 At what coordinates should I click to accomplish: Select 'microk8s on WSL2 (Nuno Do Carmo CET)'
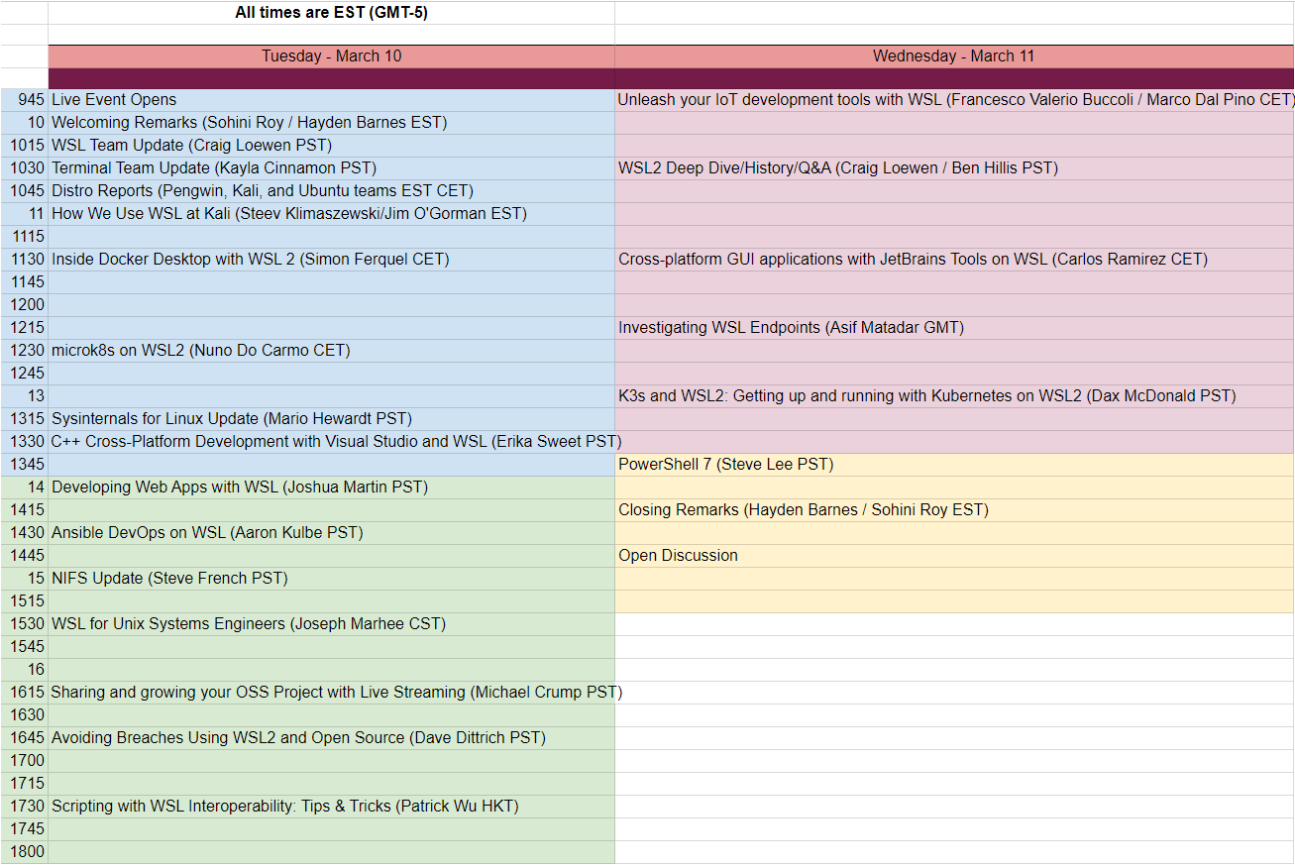point(331,351)
